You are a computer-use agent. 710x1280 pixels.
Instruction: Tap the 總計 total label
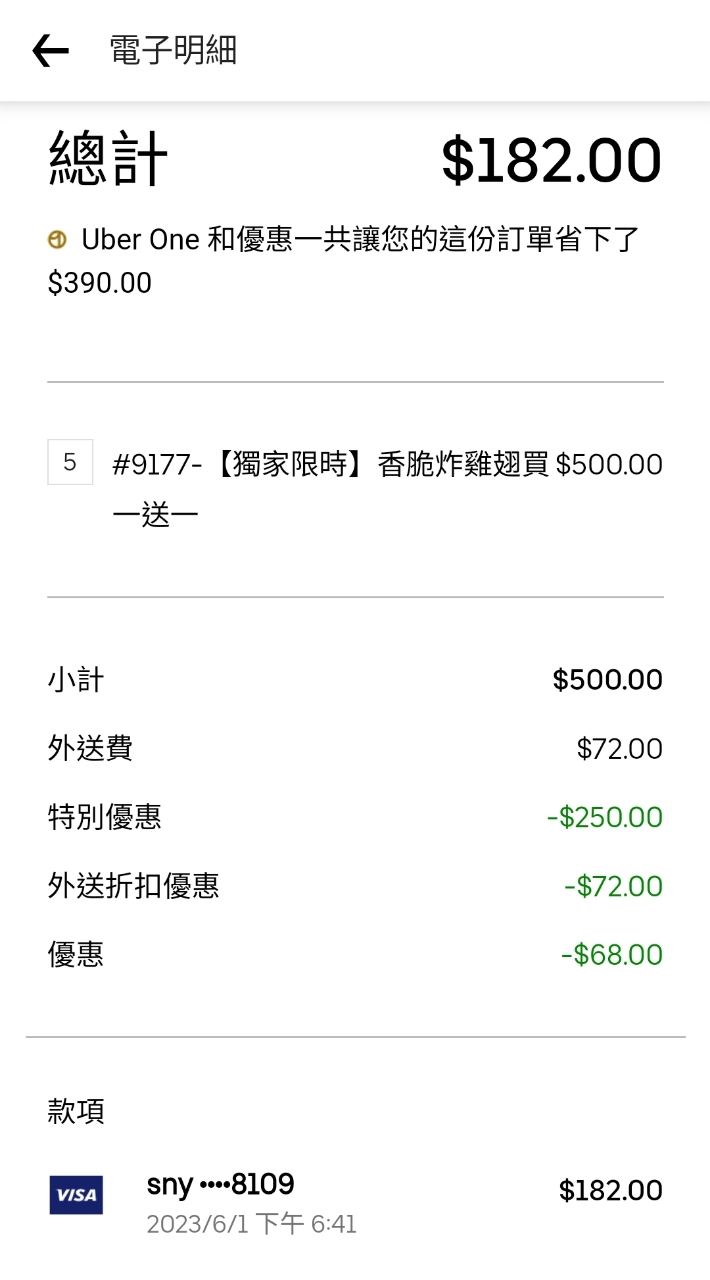(108, 160)
